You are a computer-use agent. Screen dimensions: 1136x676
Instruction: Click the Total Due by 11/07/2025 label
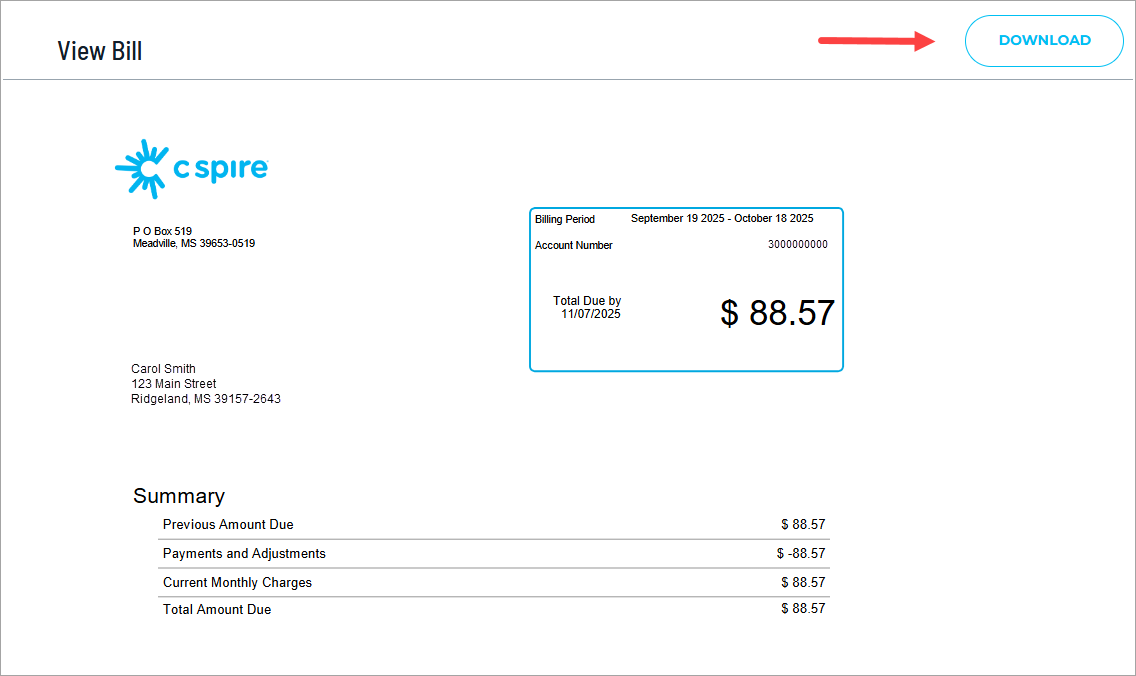(588, 307)
